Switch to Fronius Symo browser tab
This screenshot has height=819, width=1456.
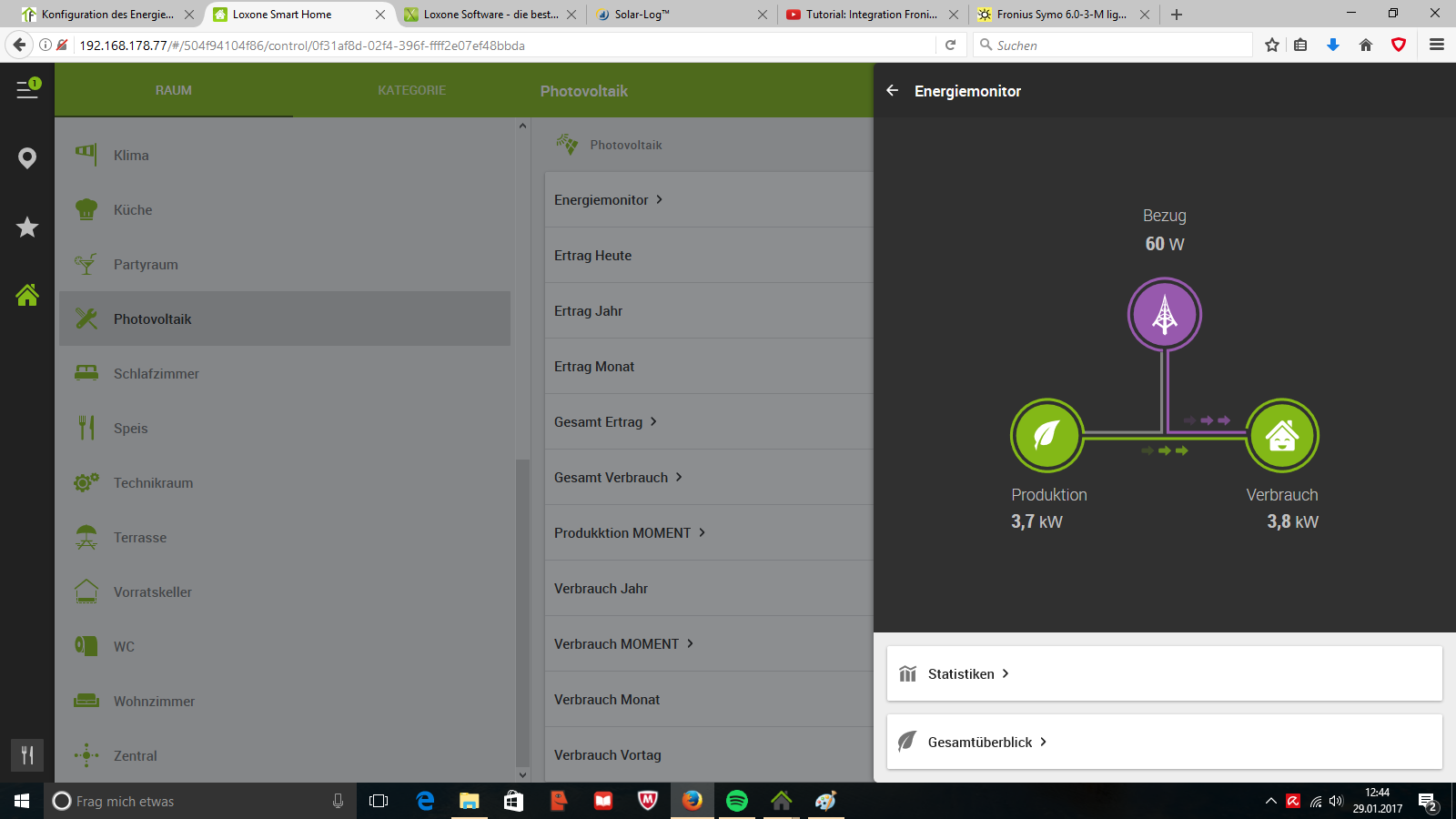(x=1062, y=15)
